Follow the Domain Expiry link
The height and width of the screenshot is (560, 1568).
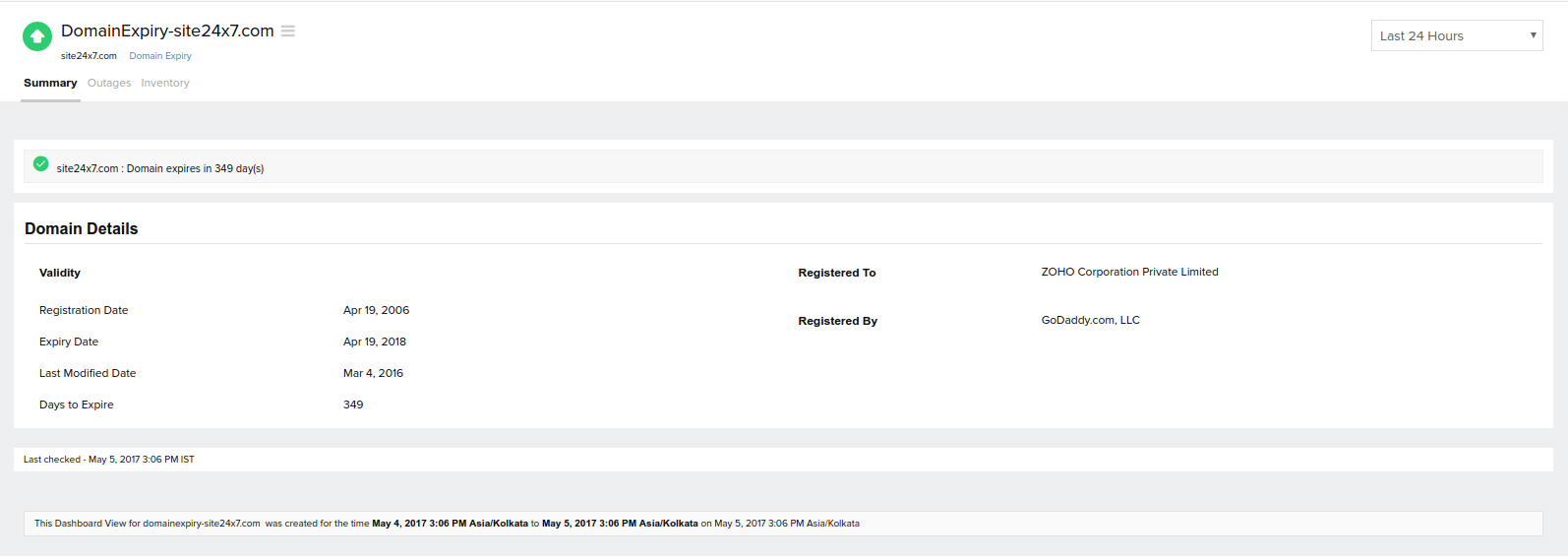click(160, 56)
